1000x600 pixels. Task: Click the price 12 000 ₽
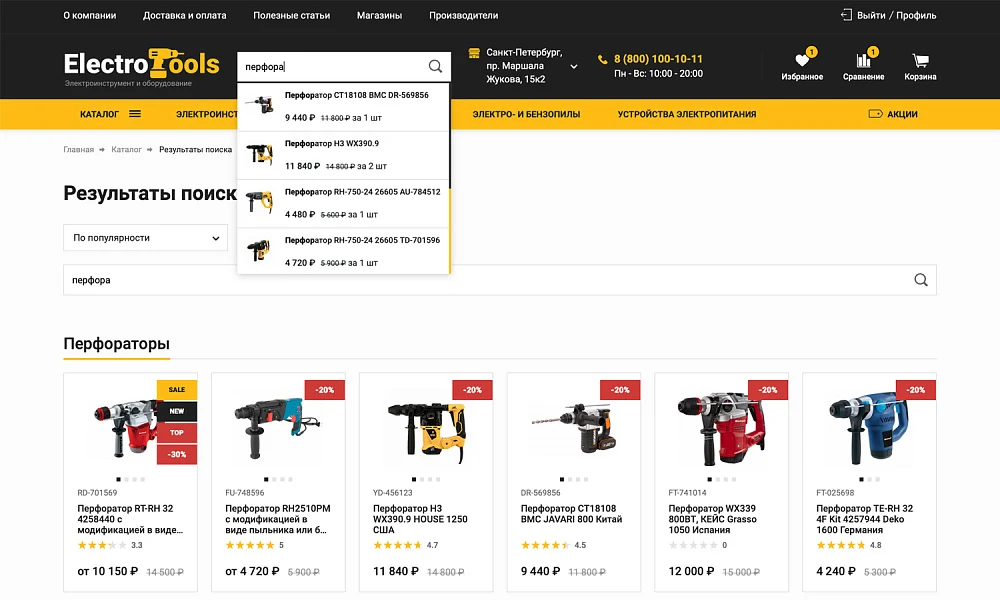pyautogui.click(x=691, y=571)
